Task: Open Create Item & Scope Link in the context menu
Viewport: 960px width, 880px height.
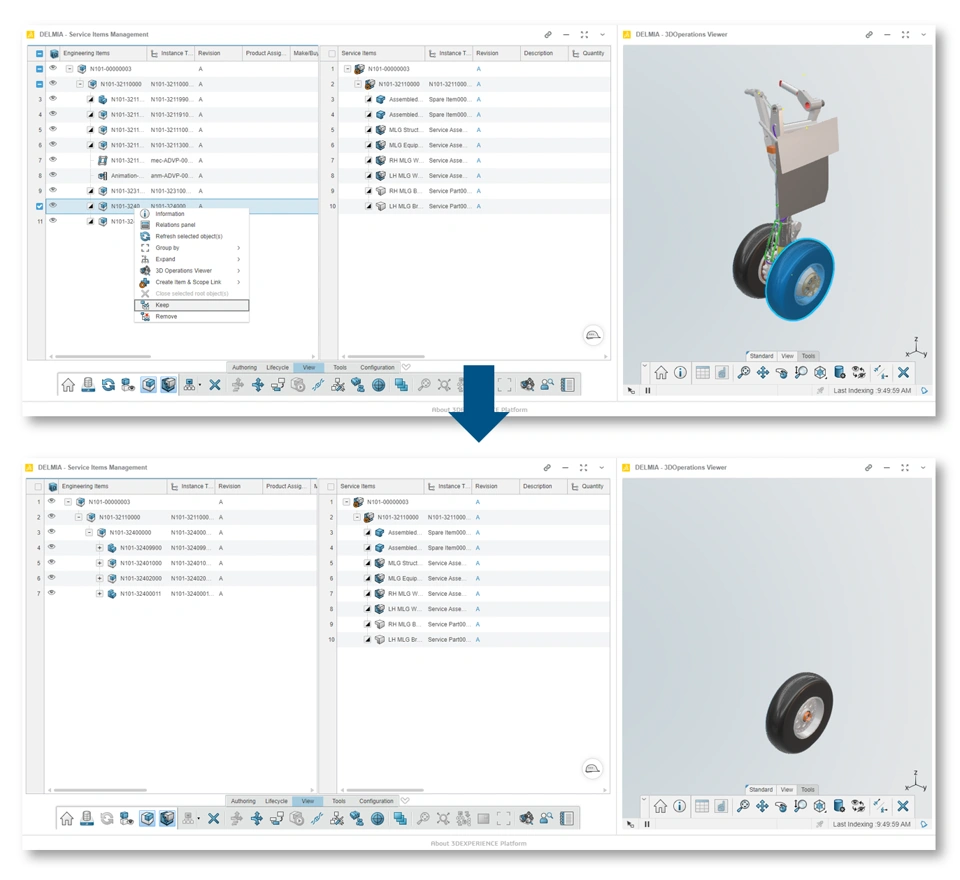Action: (x=191, y=282)
